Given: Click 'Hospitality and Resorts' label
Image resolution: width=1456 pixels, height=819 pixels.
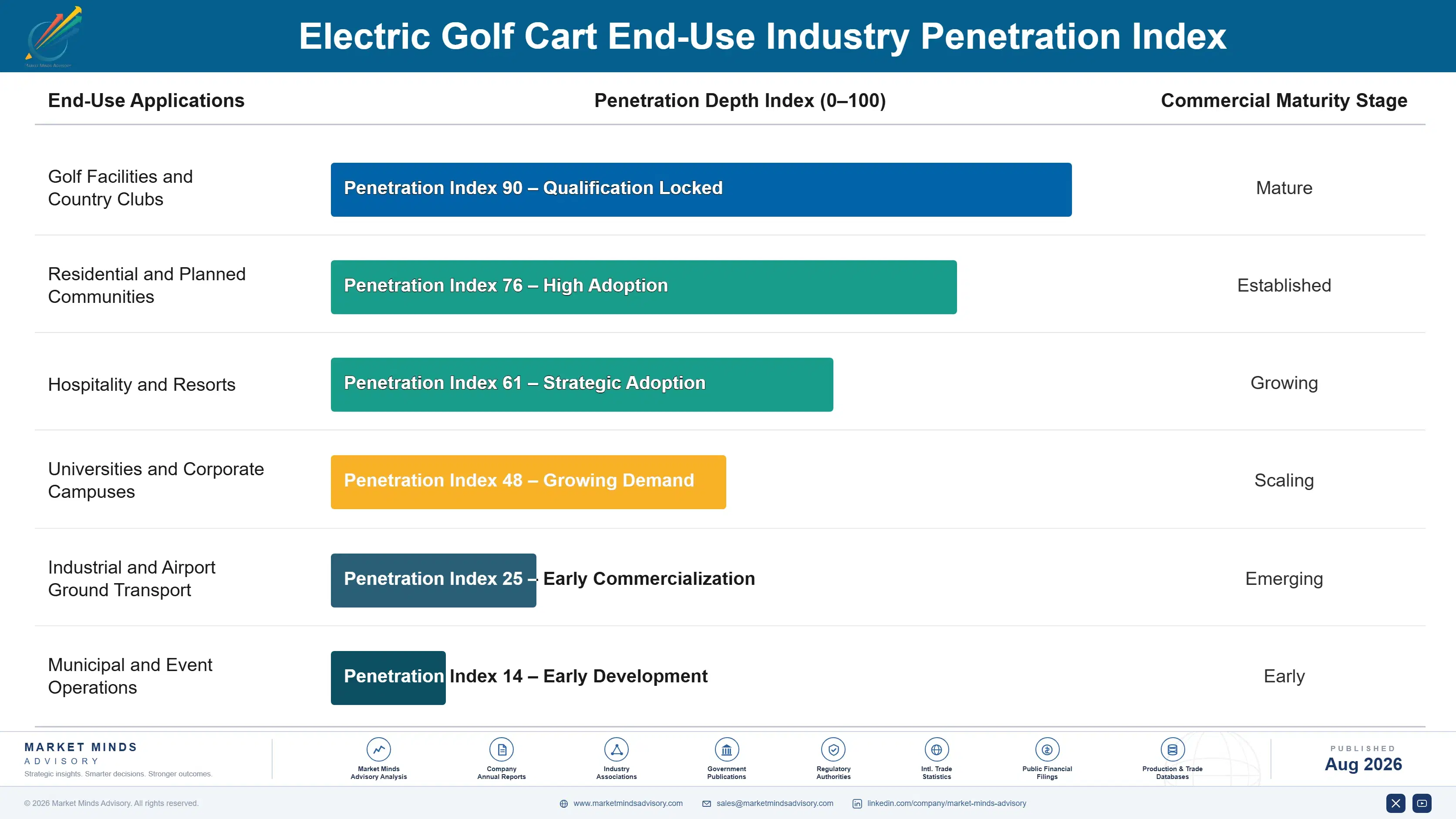Looking at the screenshot, I should [142, 384].
